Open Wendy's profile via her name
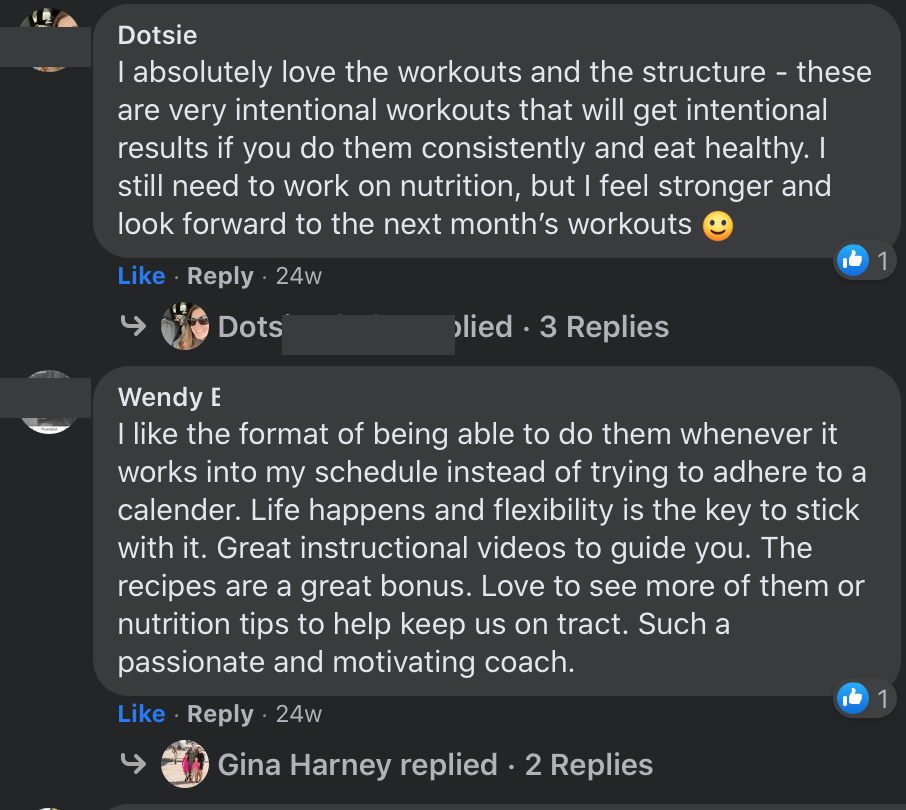The image size is (906, 810). tap(169, 397)
